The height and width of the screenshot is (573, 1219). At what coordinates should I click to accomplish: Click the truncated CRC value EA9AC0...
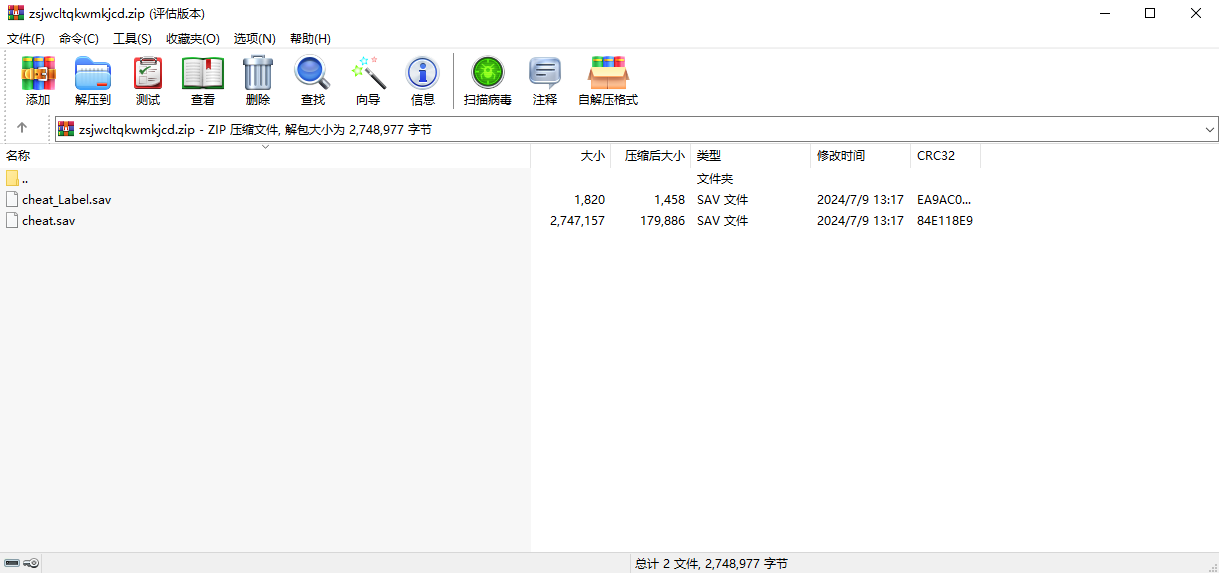(x=944, y=200)
